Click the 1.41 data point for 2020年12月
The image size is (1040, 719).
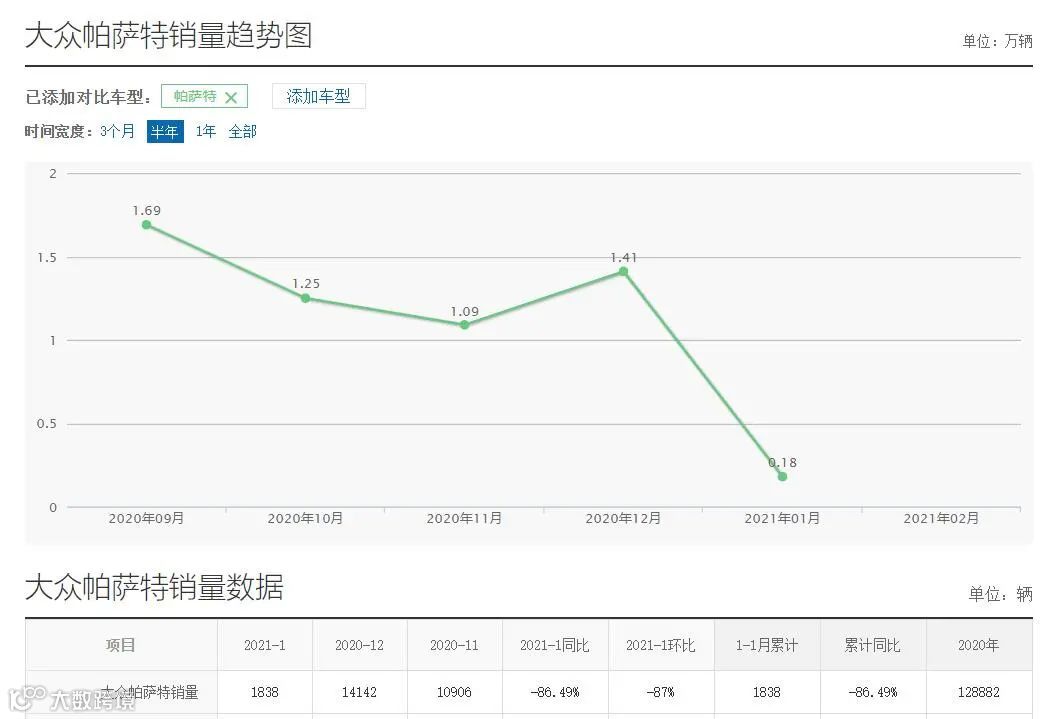tap(623, 272)
